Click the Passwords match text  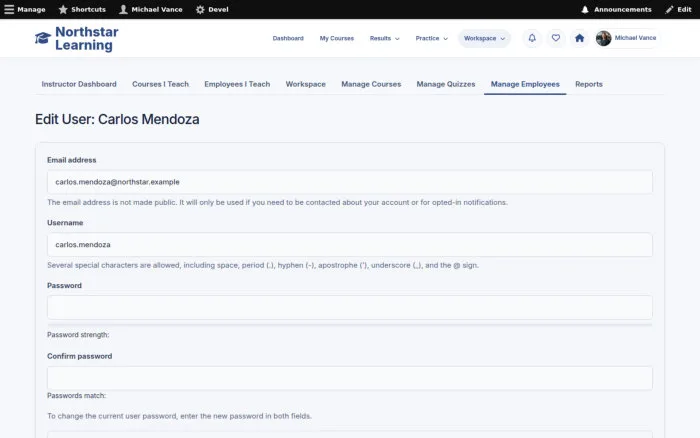click(76, 396)
